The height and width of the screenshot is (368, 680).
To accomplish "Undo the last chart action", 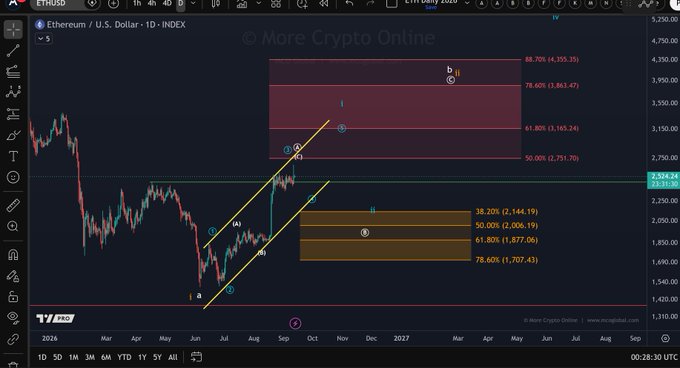I will 350,3.
